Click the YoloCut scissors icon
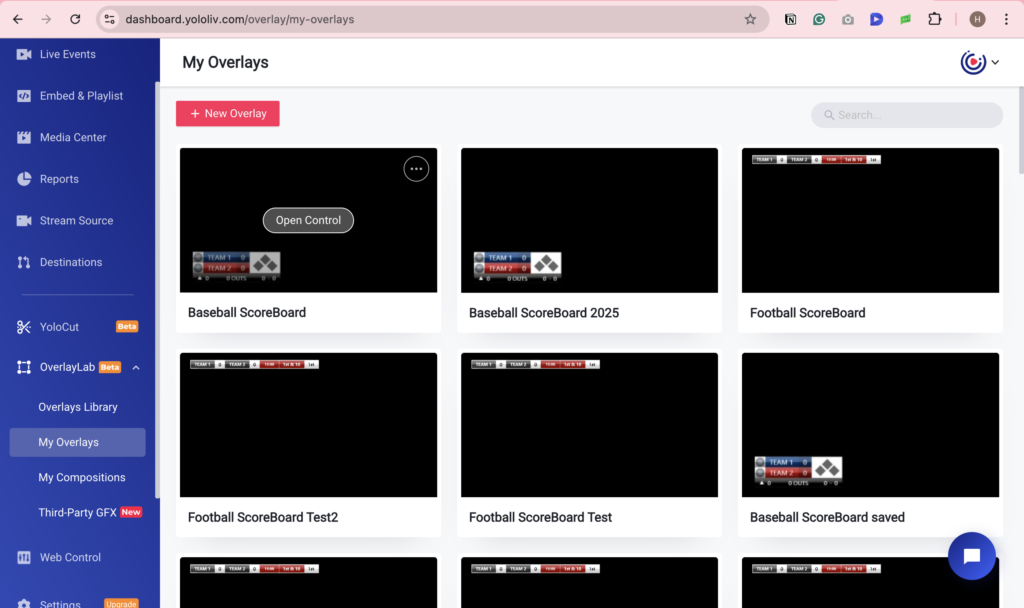 (x=24, y=327)
